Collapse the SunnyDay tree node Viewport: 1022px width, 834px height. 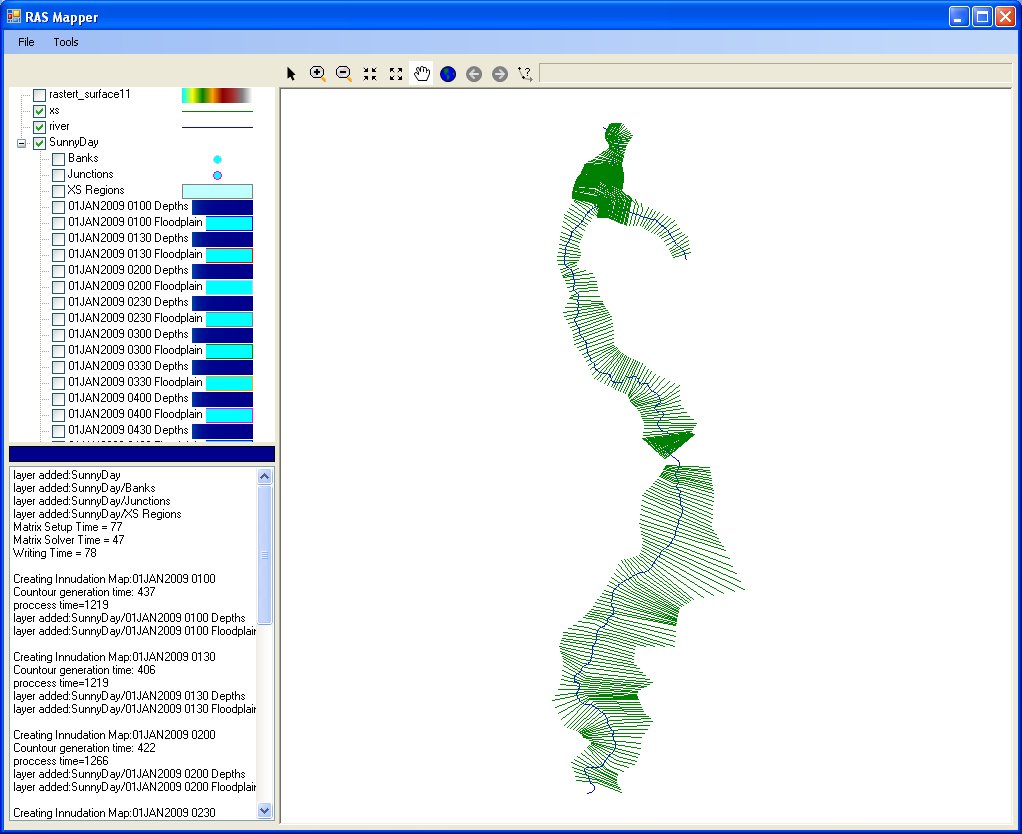(22, 143)
